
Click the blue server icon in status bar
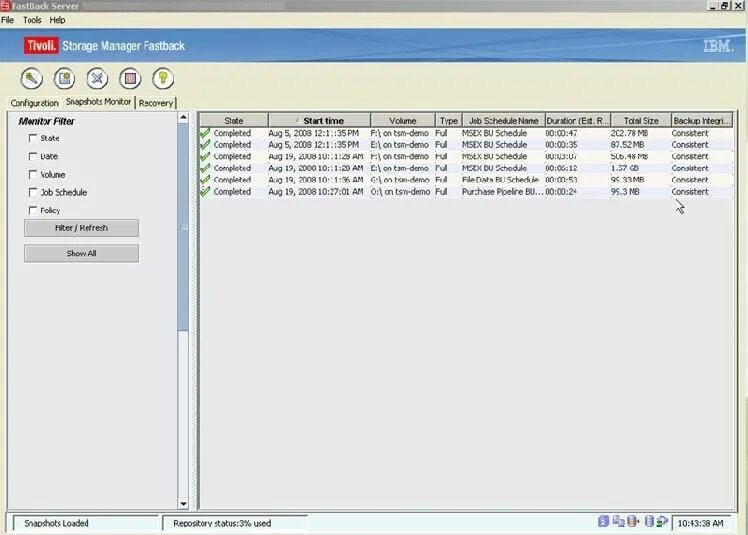pyautogui.click(x=603, y=521)
